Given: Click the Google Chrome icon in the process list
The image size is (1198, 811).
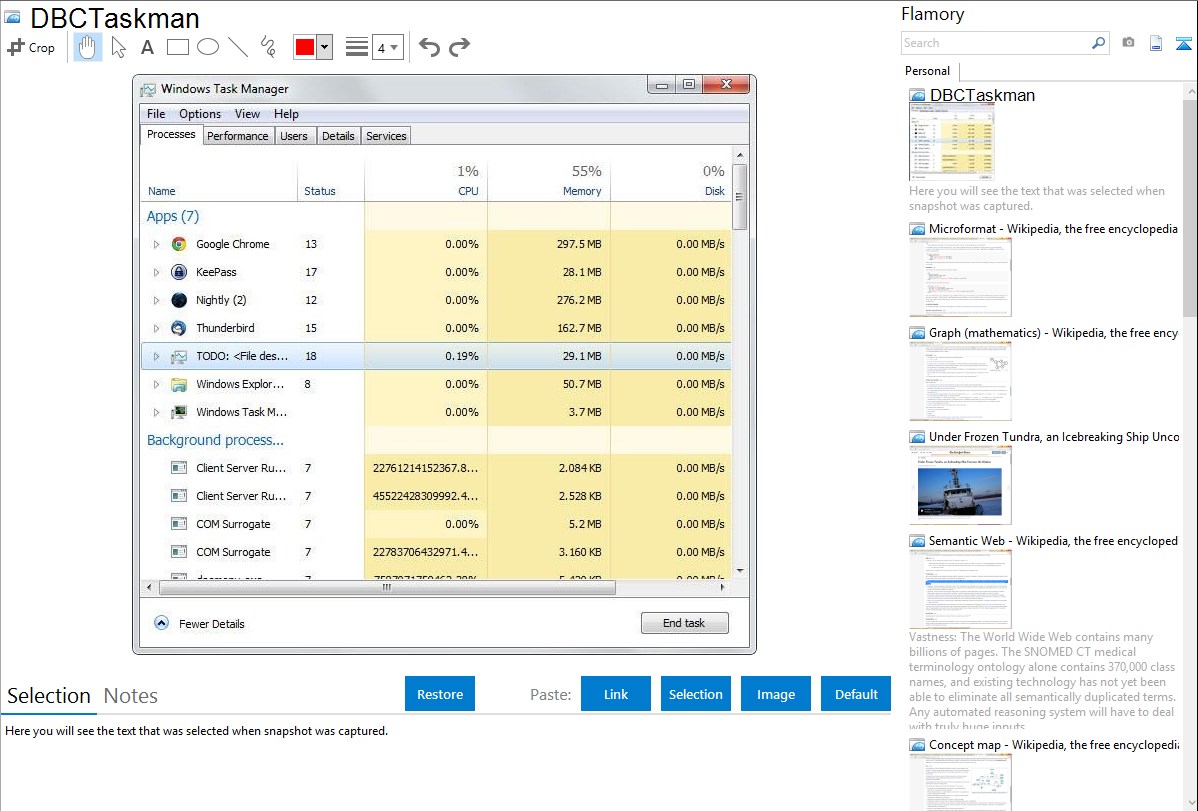Looking at the screenshot, I should click(x=179, y=244).
